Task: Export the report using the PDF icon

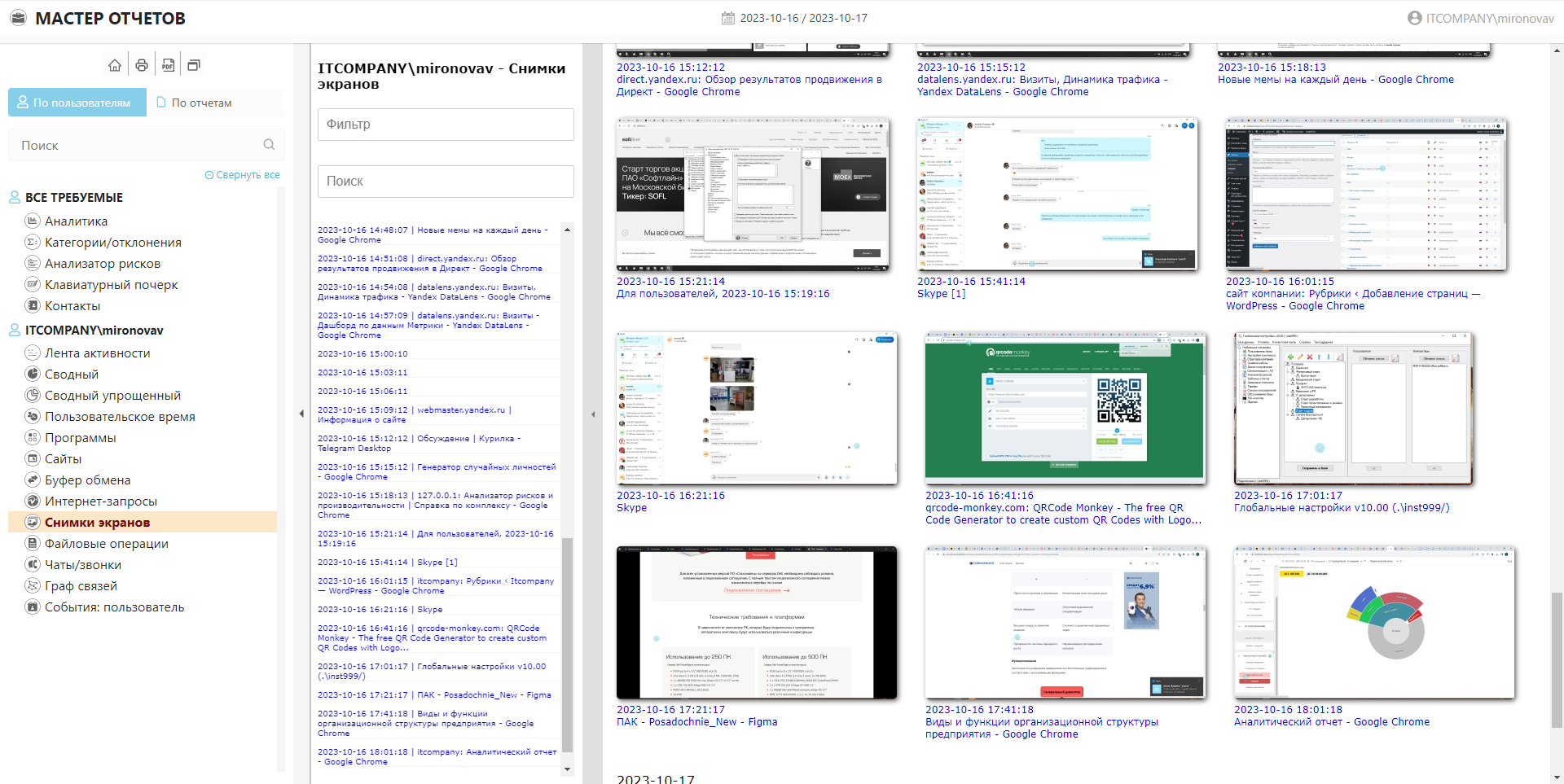Action: [168, 65]
